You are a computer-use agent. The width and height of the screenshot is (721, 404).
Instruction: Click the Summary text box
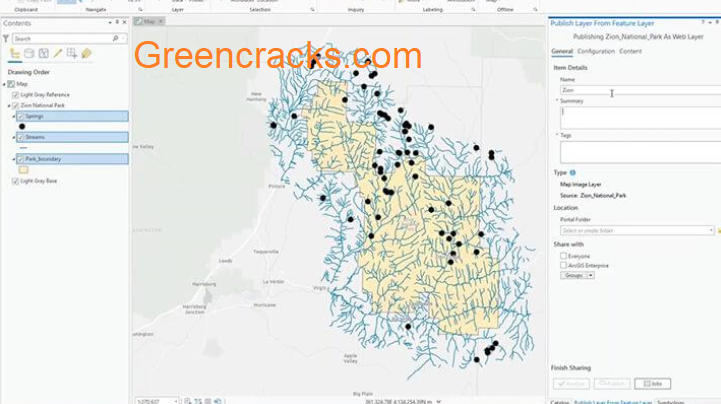[x=641, y=118]
